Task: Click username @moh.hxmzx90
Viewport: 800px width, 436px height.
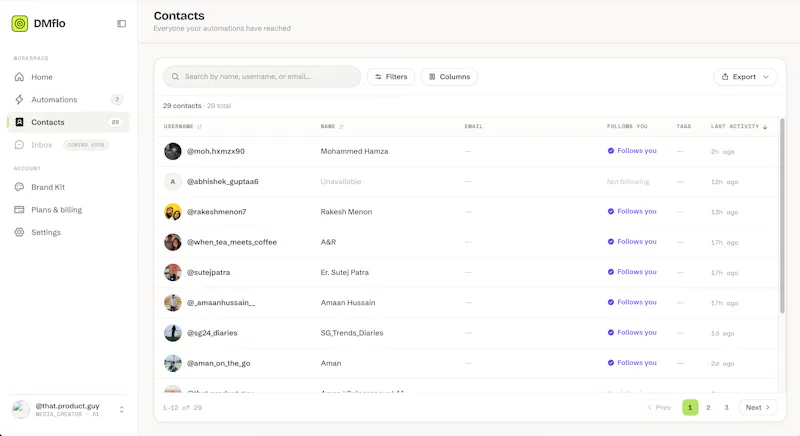Action: click(216, 151)
